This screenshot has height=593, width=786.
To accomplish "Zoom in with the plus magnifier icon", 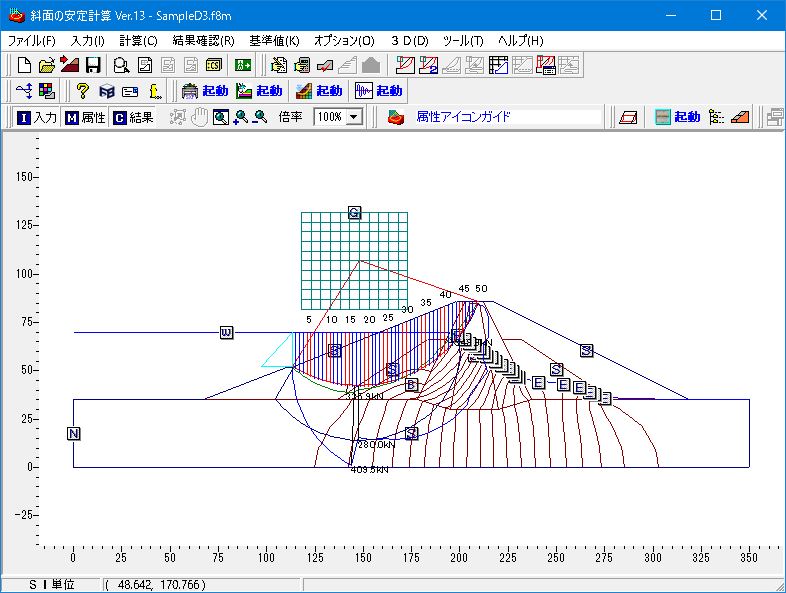I will coord(241,117).
